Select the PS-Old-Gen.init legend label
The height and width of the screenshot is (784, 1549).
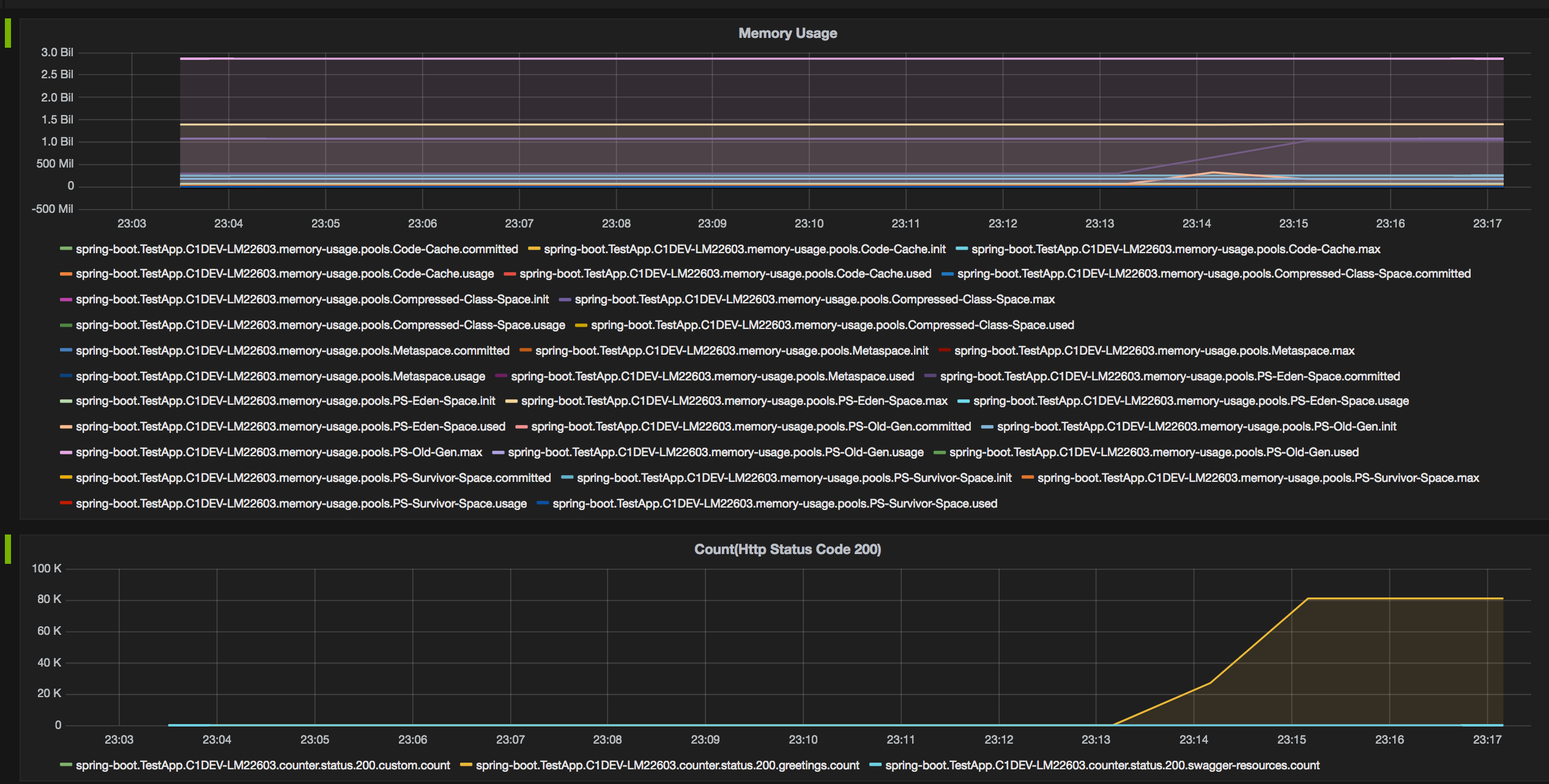pyautogui.click(x=1197, y=427)
